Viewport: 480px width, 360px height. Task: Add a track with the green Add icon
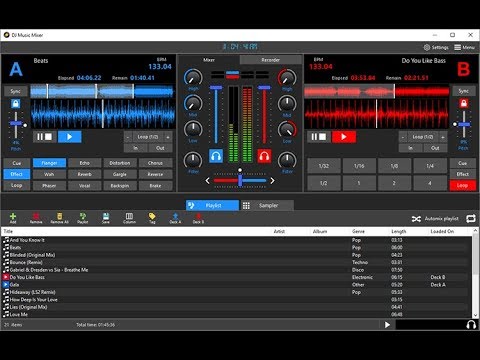[13, 218]
